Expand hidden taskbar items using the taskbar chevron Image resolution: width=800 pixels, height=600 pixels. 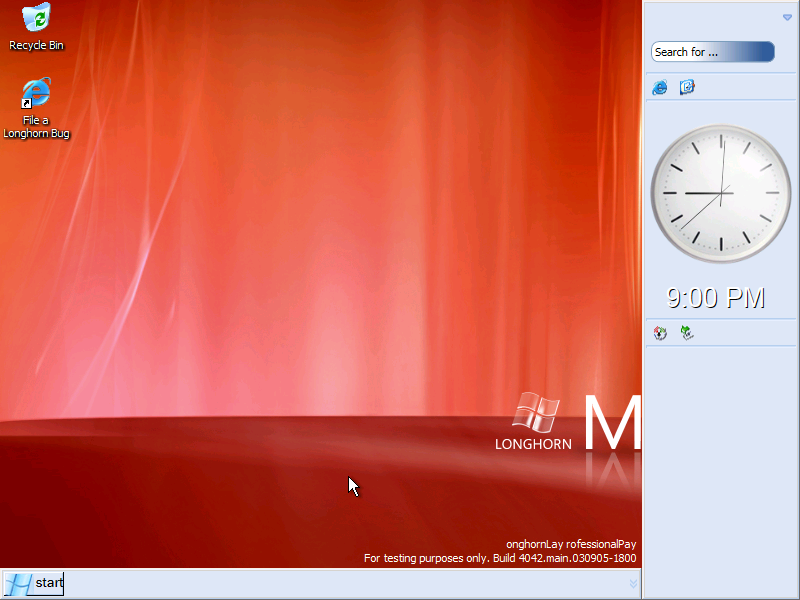[633, 585]
